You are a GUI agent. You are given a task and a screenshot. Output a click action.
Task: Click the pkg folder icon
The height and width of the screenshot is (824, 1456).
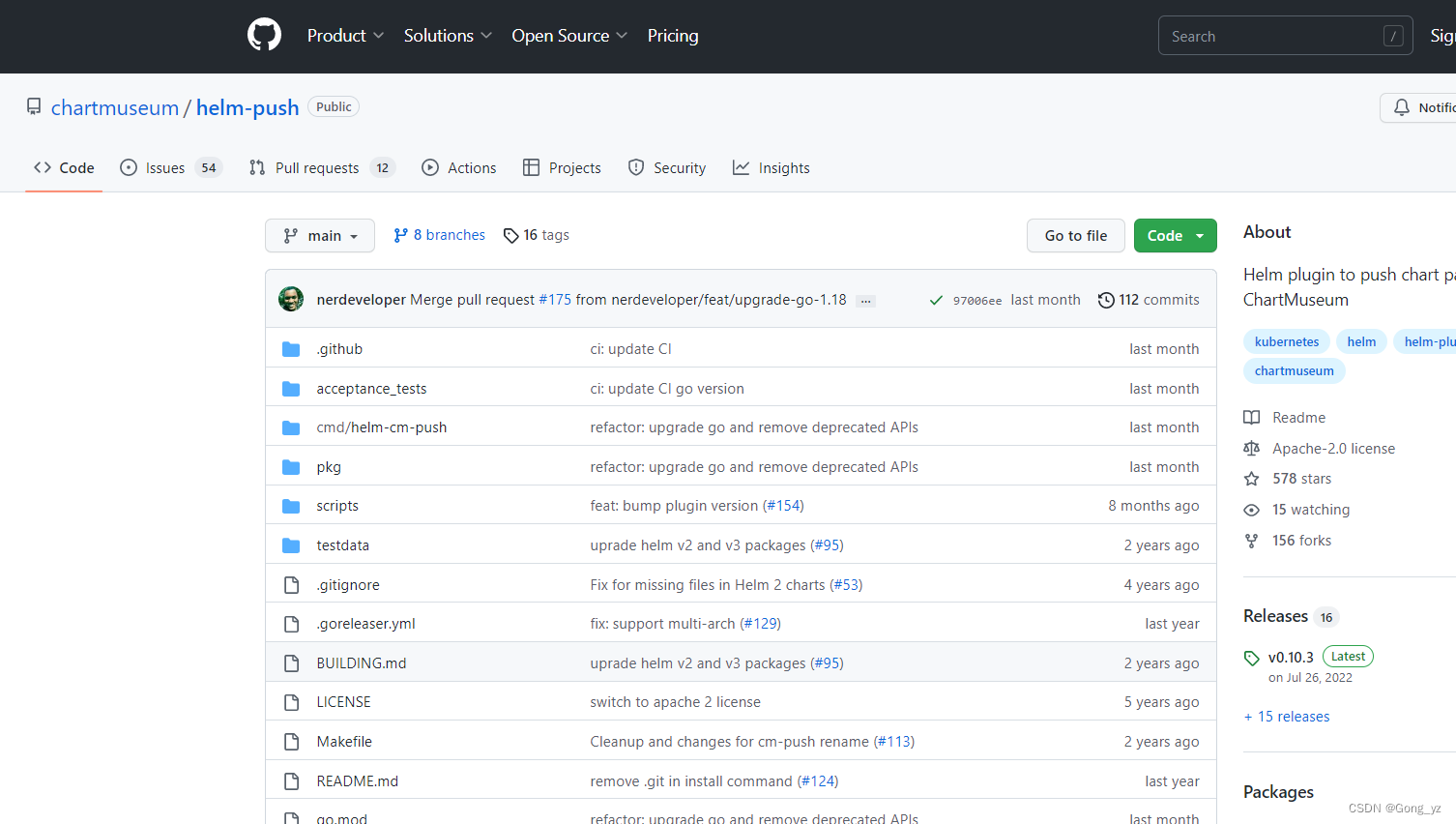291,467
